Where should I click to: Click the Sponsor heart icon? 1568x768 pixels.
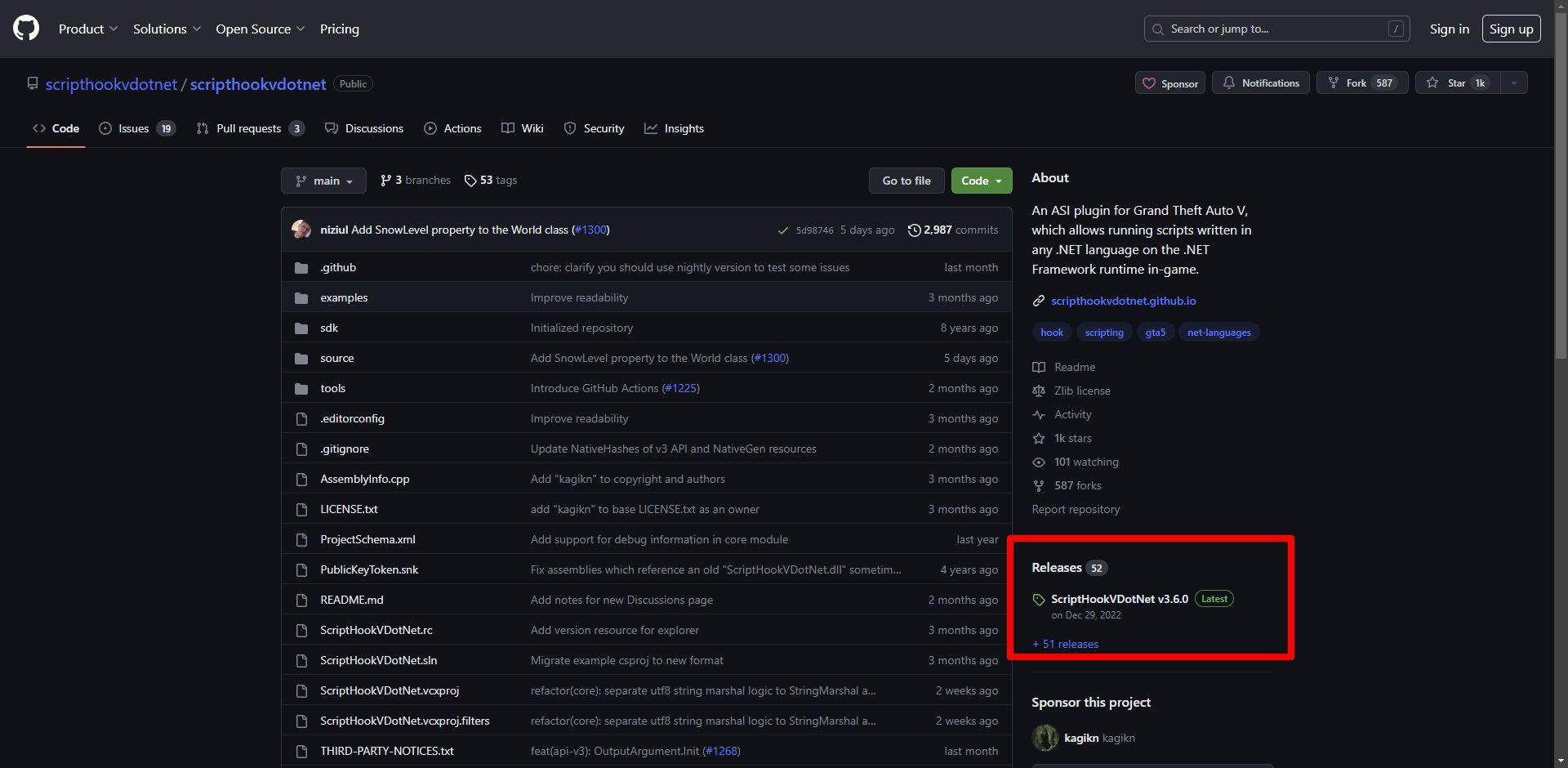point(1150,83)
